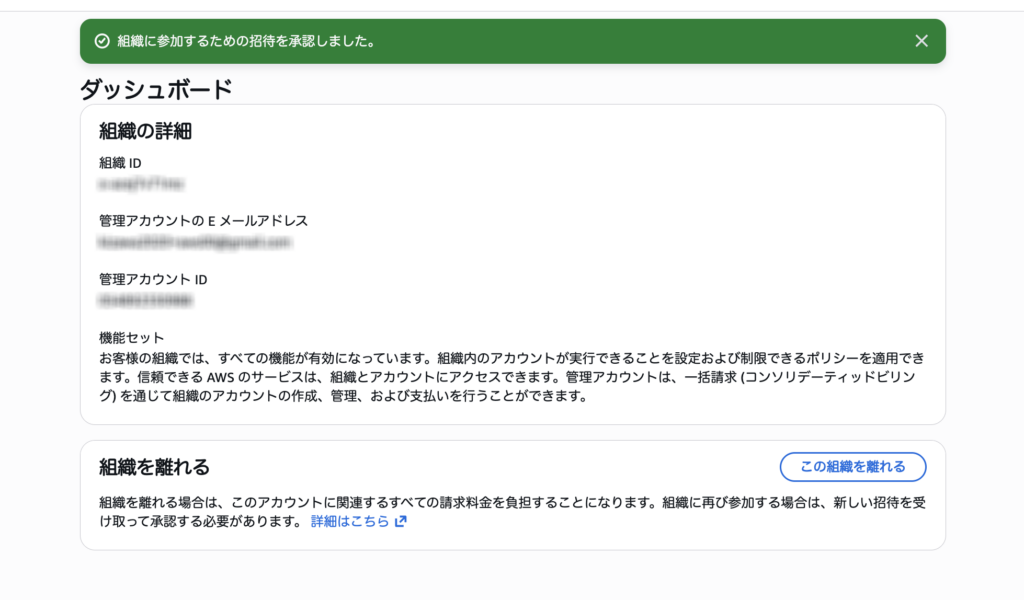Select the 組織の詳細 panel heading

click(145, 131)
